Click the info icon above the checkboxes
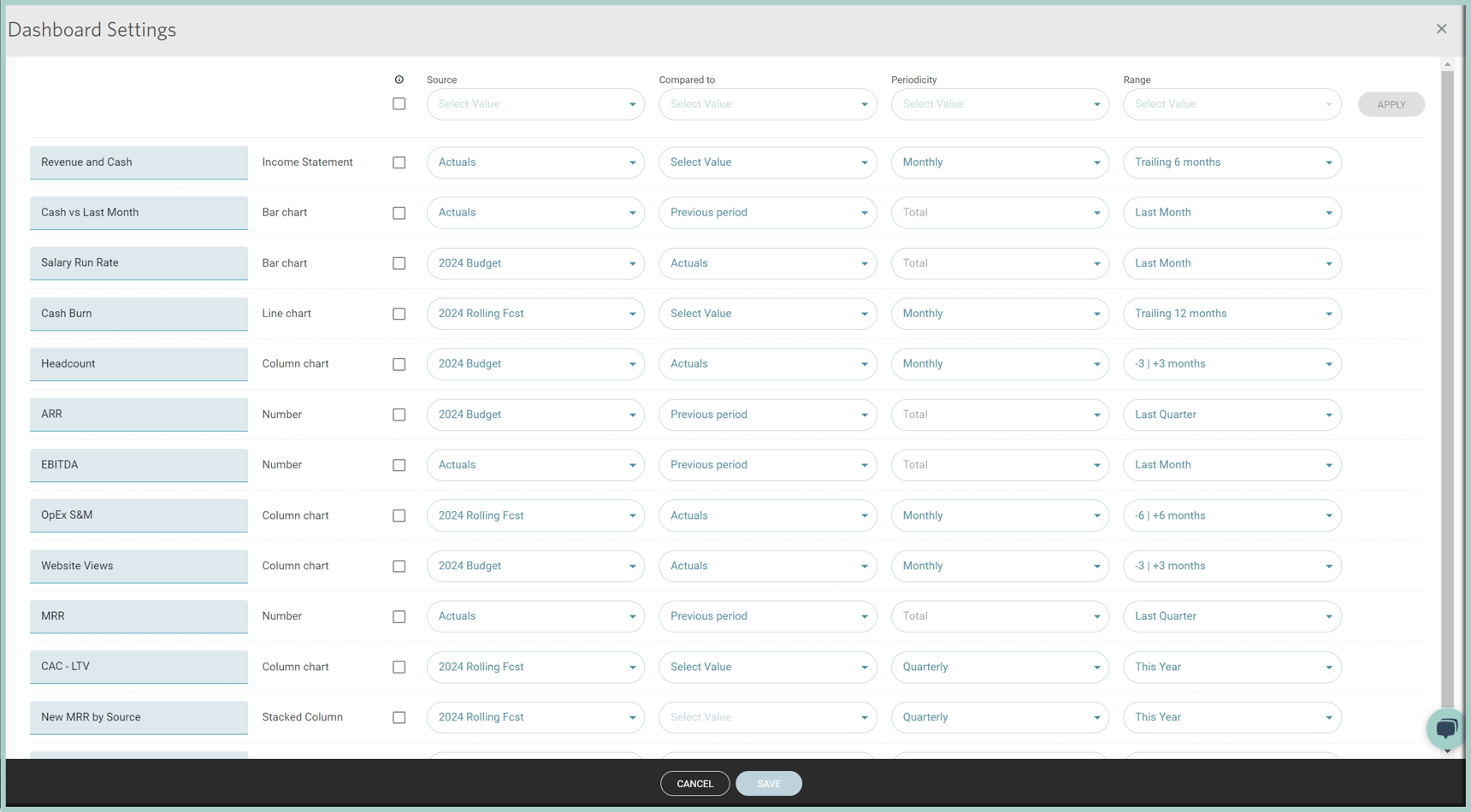 click(399, 79)
